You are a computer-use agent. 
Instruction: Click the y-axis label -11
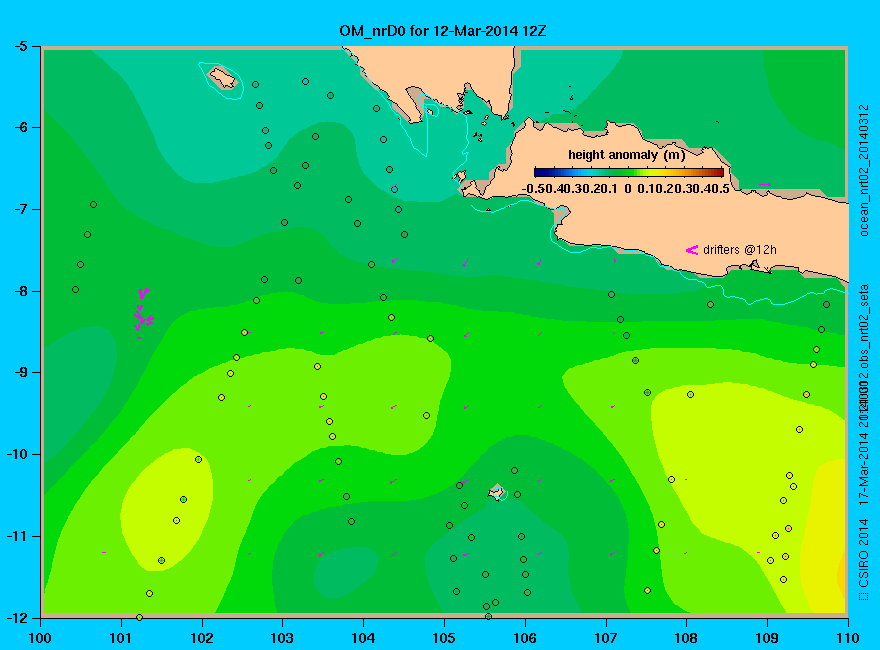click(x=17, y=536)
